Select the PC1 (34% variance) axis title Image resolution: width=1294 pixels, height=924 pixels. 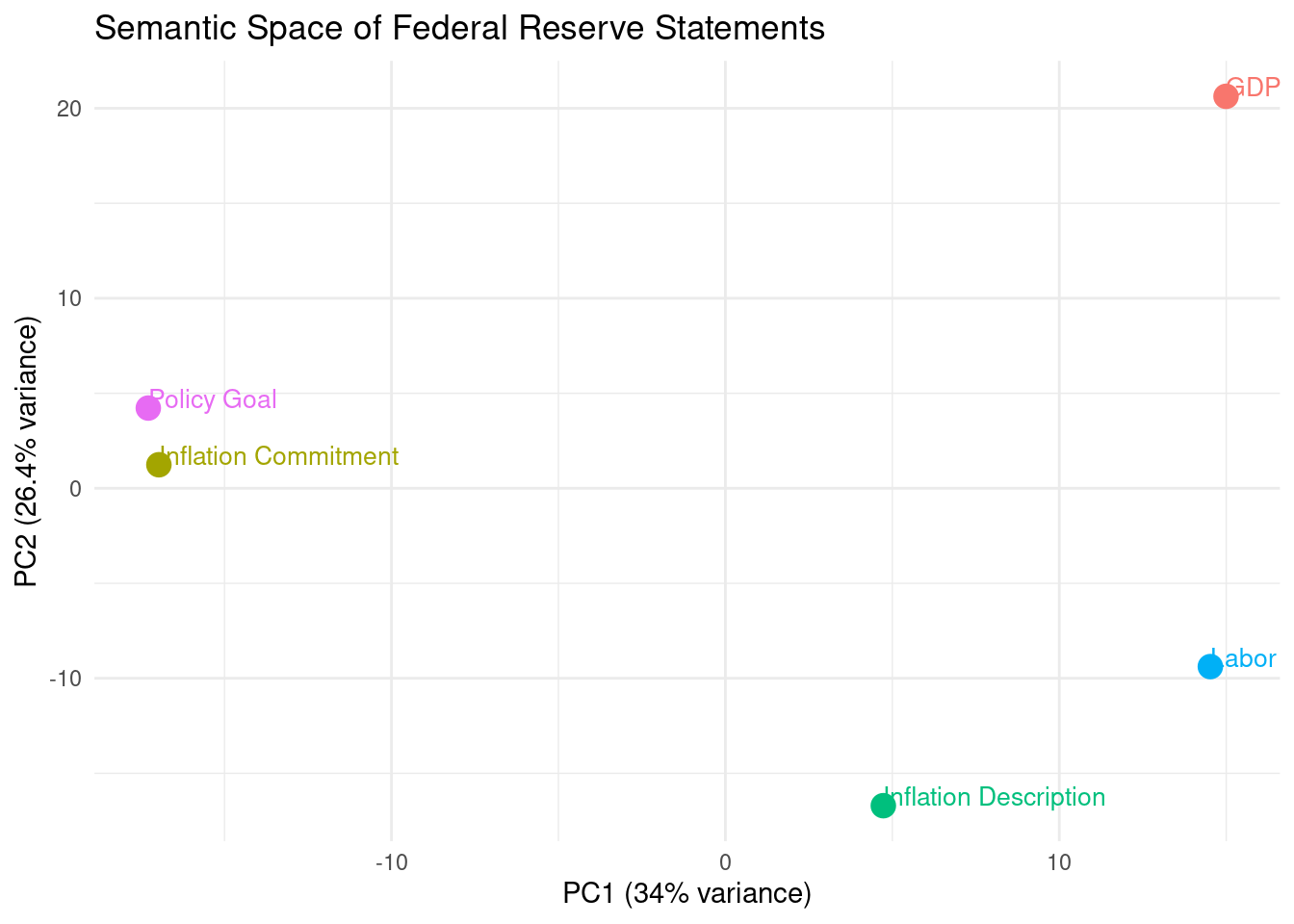point(686,893)
